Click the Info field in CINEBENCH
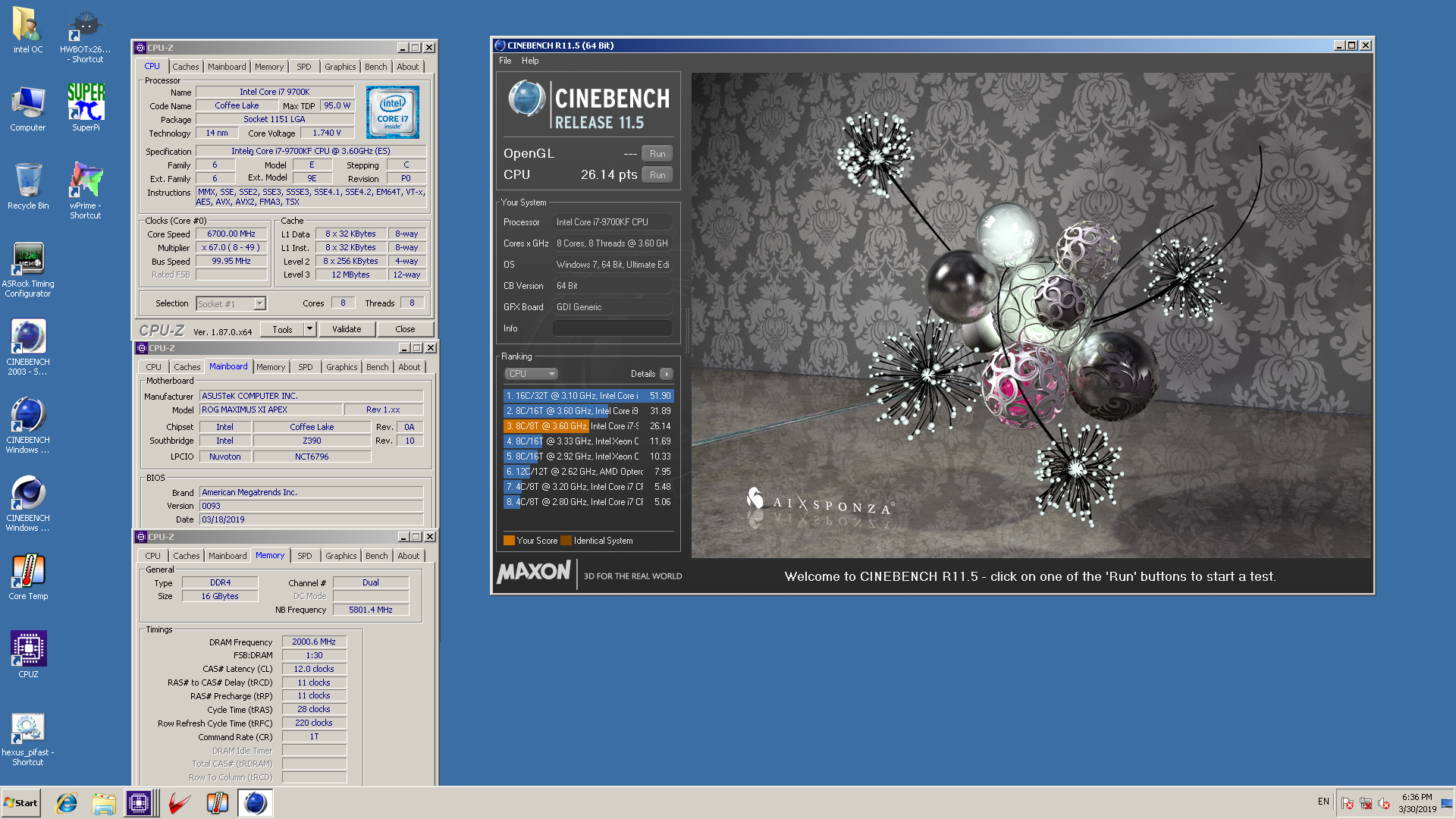 pyautogui.click(x=612, y=328)
